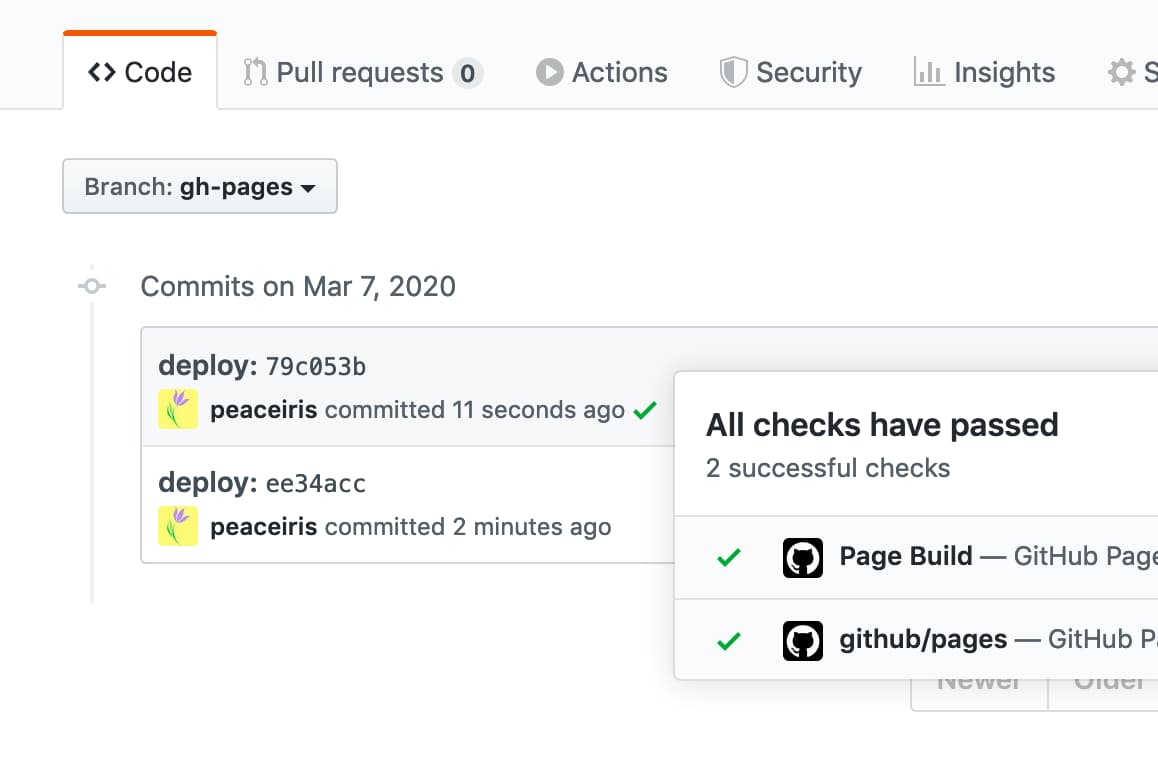The width and height of the screenshot is (1158, 780).
Task: Click green checkmark next to Page Build
Action: click(x=729, y=557)
